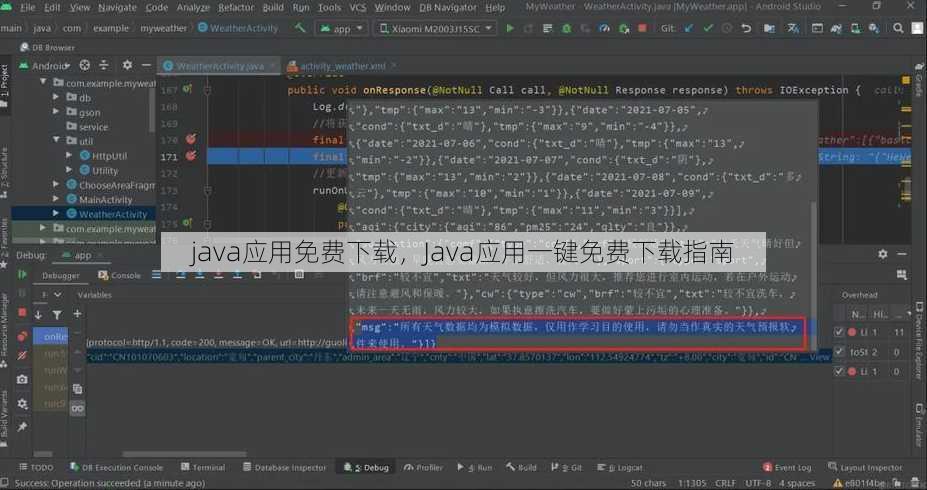Open the Terminal tool window

click(x=203, y=467)
